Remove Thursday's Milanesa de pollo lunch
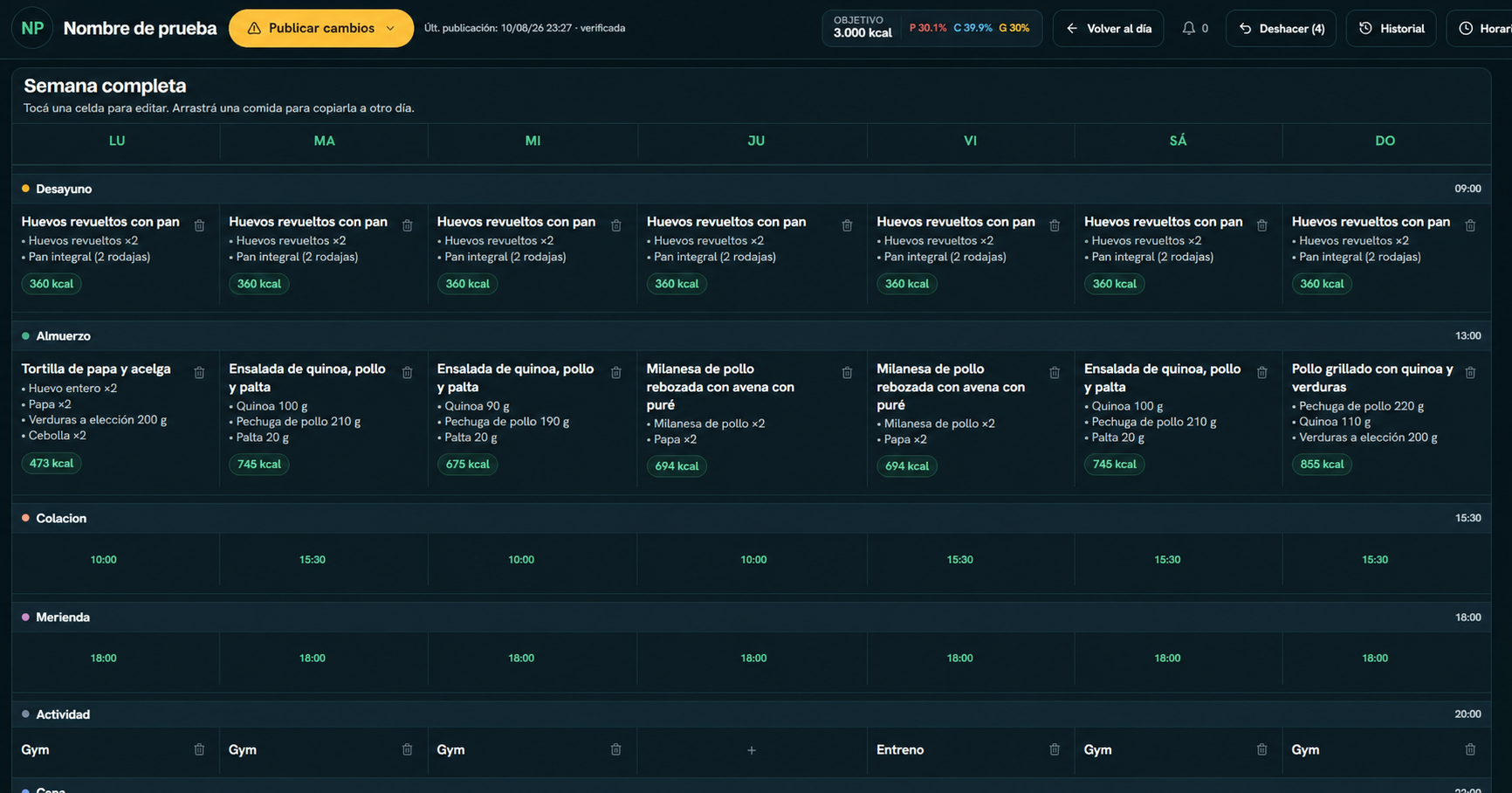The height and width of the screenshot is (793, 1512). pyautogui.click(x=847, y=373)
